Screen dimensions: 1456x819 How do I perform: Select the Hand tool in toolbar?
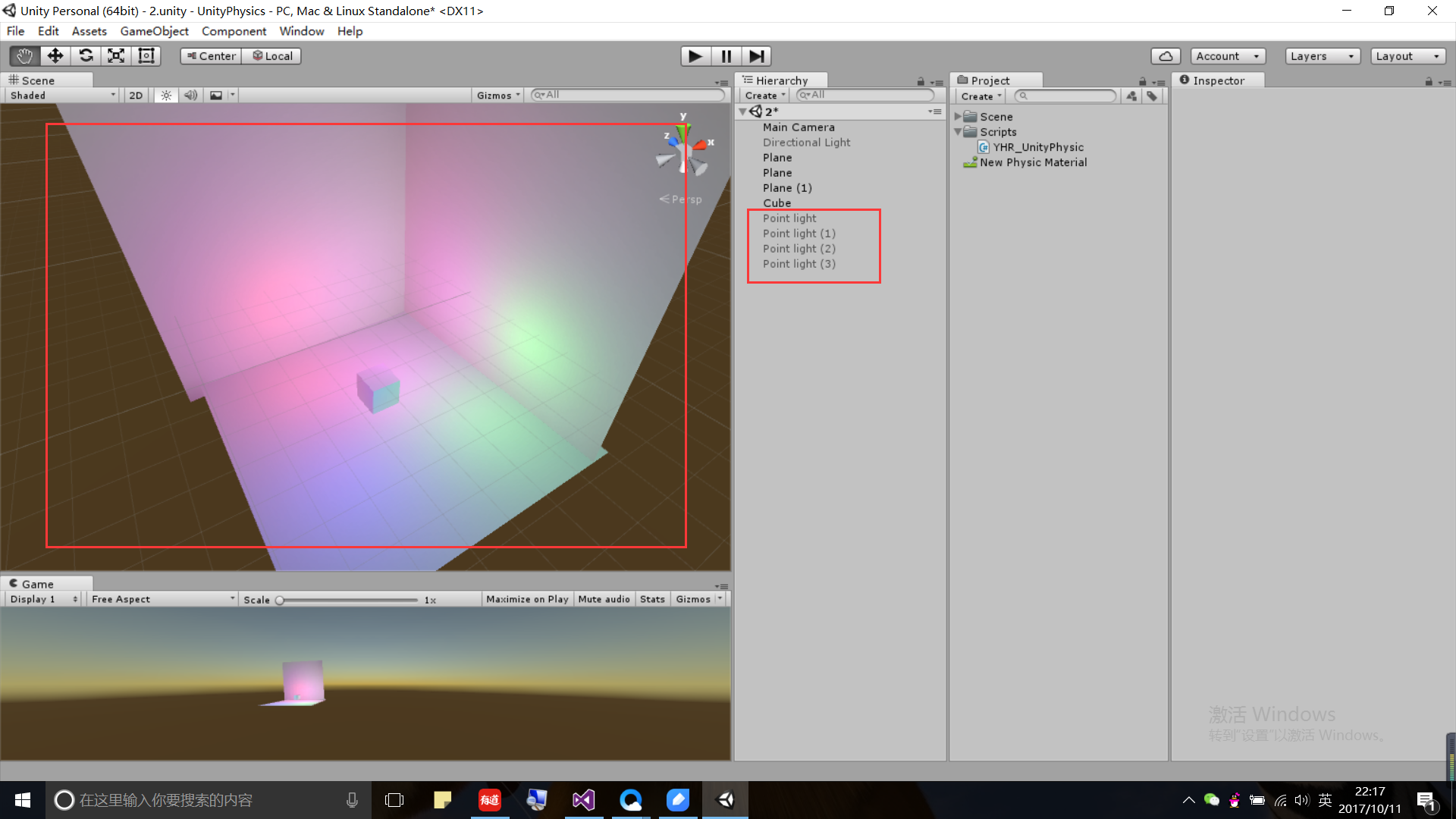coord(24,56)
